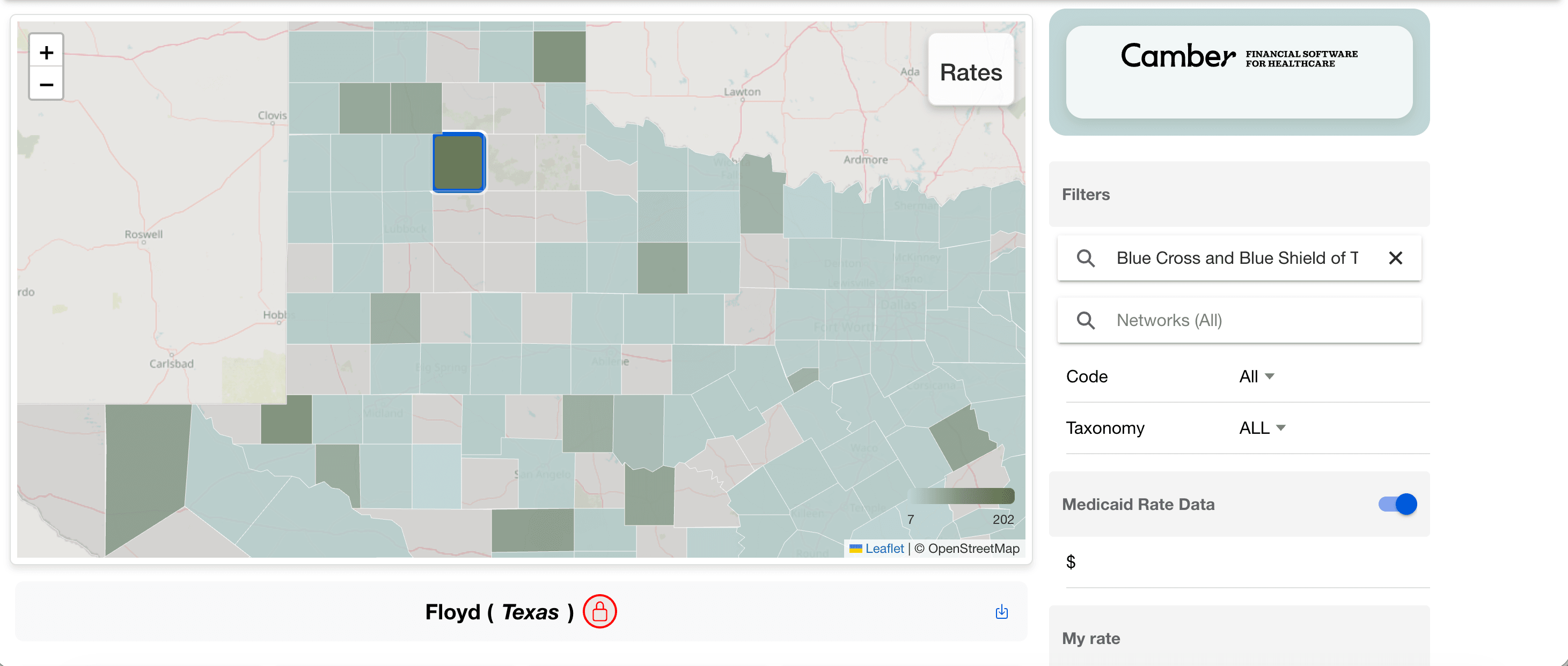Click the Rates button on the map
1568x666 pixels.
pyautogui.click(x=970, y=72)
